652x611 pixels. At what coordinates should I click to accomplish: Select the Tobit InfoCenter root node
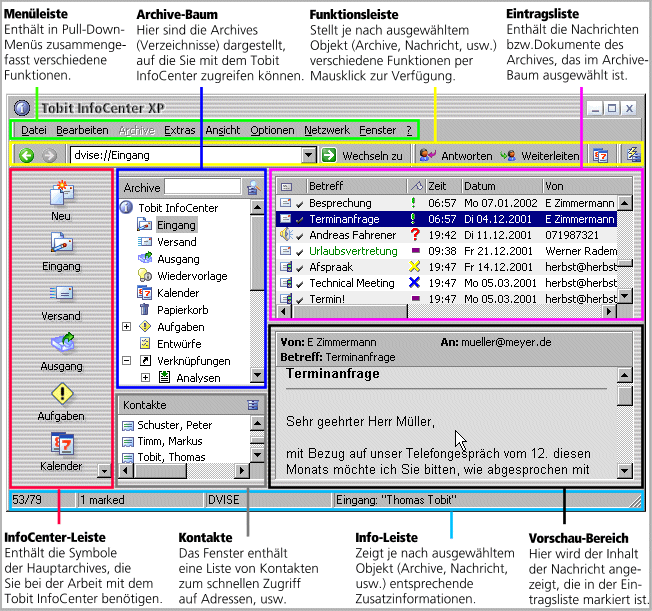pos(178,208)
